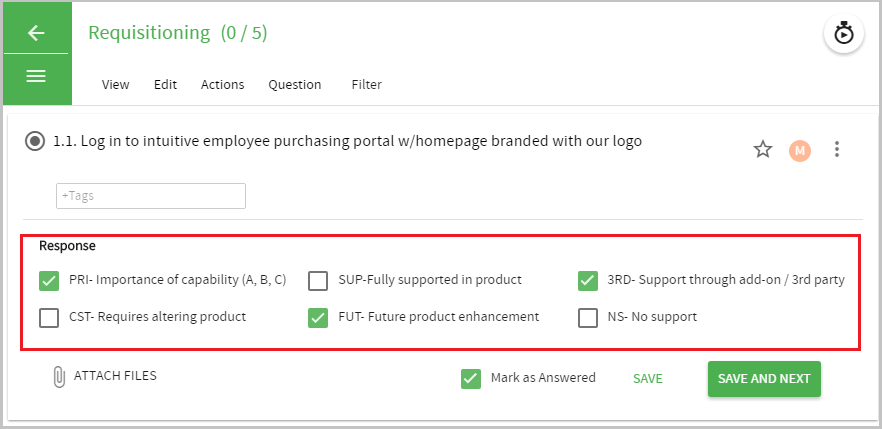Check NS- No support option
The width and height of the screenshot is (882, 429).
[x=588, y=318]
